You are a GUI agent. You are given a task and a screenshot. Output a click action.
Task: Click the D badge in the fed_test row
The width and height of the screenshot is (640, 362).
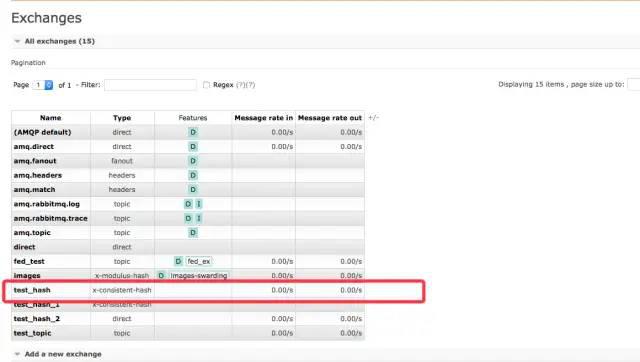(x=178, y=261)
